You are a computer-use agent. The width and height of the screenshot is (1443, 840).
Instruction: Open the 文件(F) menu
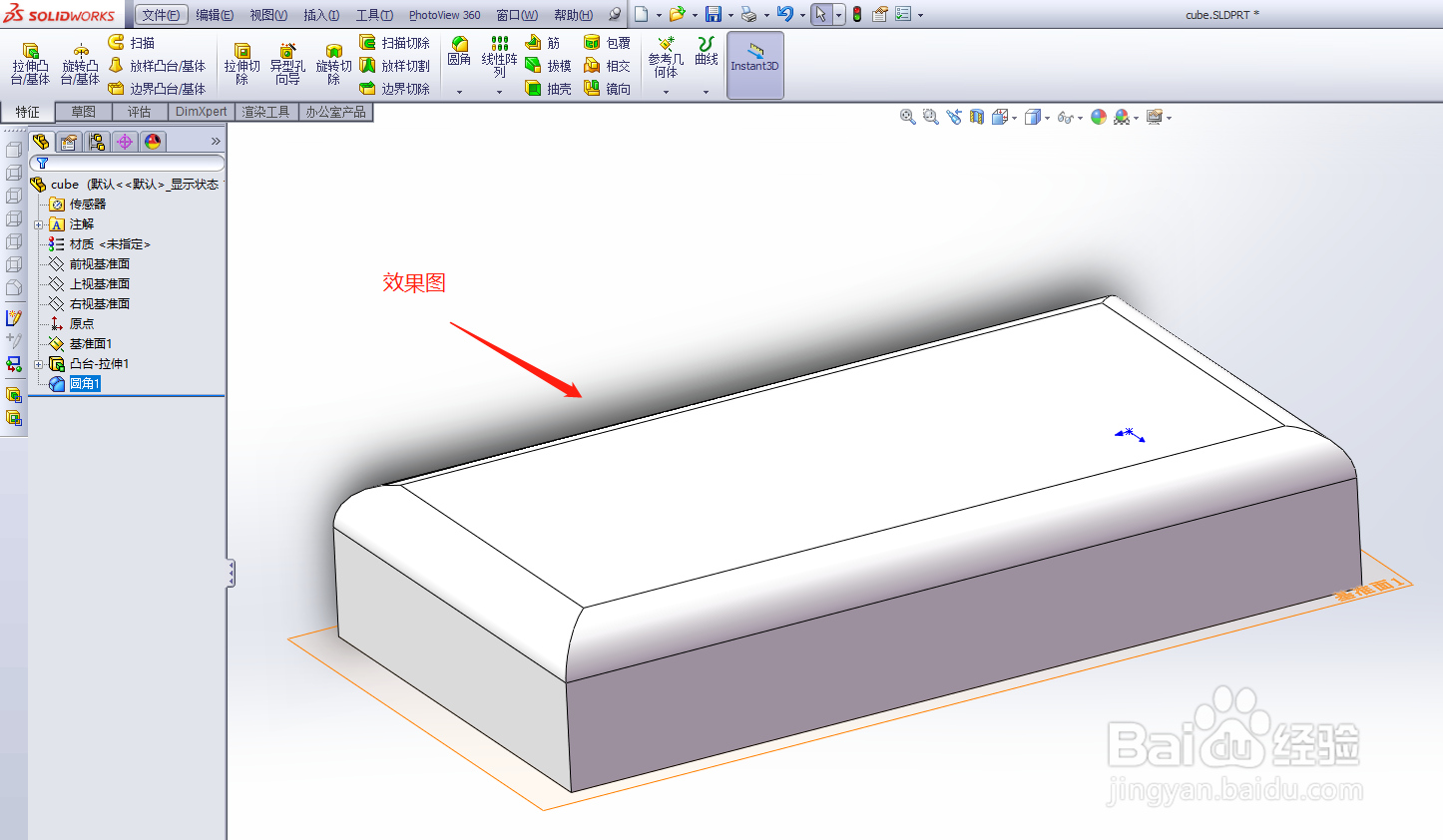tap(162, 15)
